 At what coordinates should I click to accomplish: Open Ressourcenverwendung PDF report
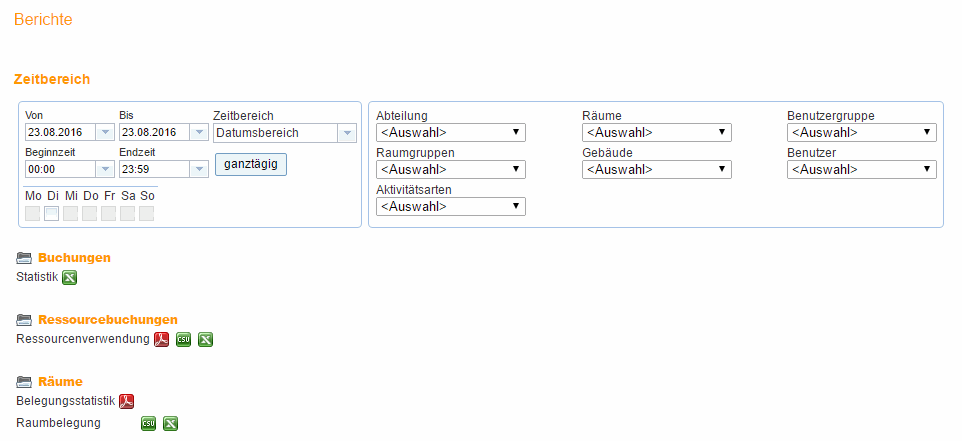click(161, 339)
